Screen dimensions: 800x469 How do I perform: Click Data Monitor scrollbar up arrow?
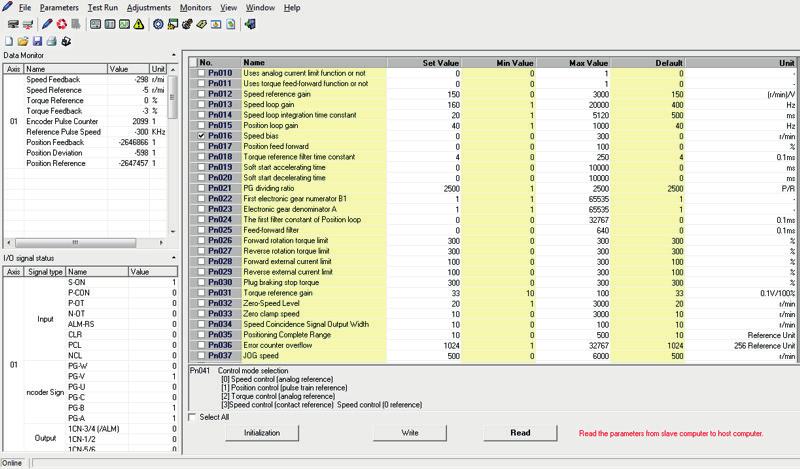pyautogui.click(x=173, y=69)
